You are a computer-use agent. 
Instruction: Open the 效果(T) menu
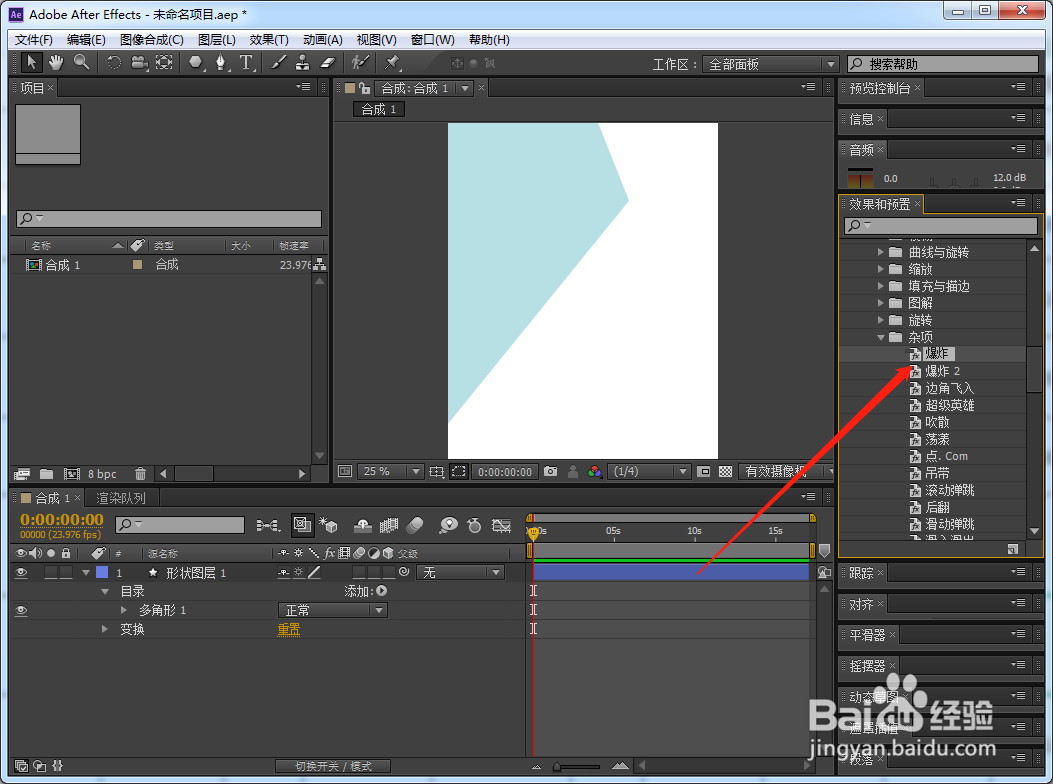(x=269, y=40)
